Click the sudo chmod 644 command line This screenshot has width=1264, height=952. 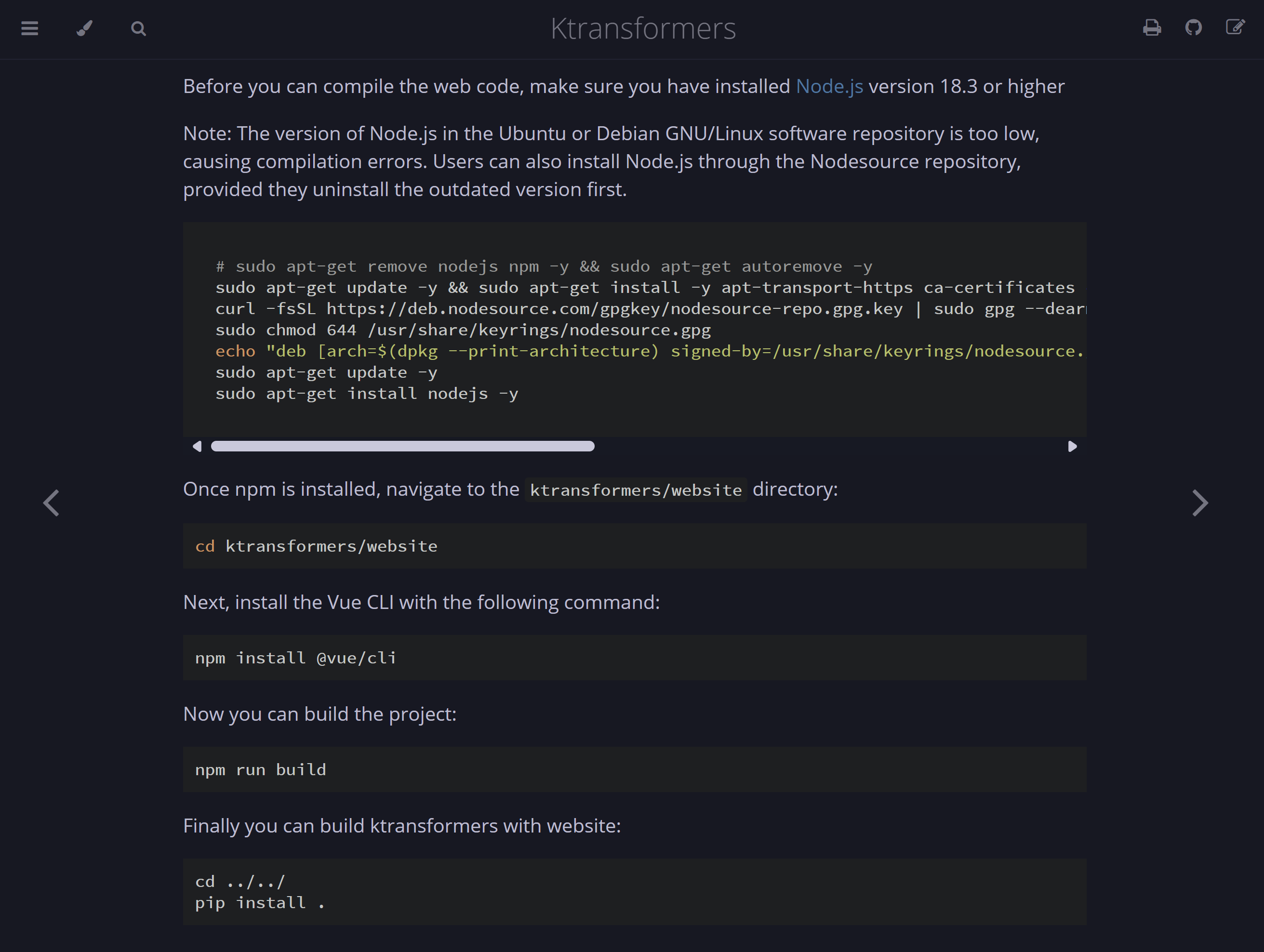(x=463, y=330)
